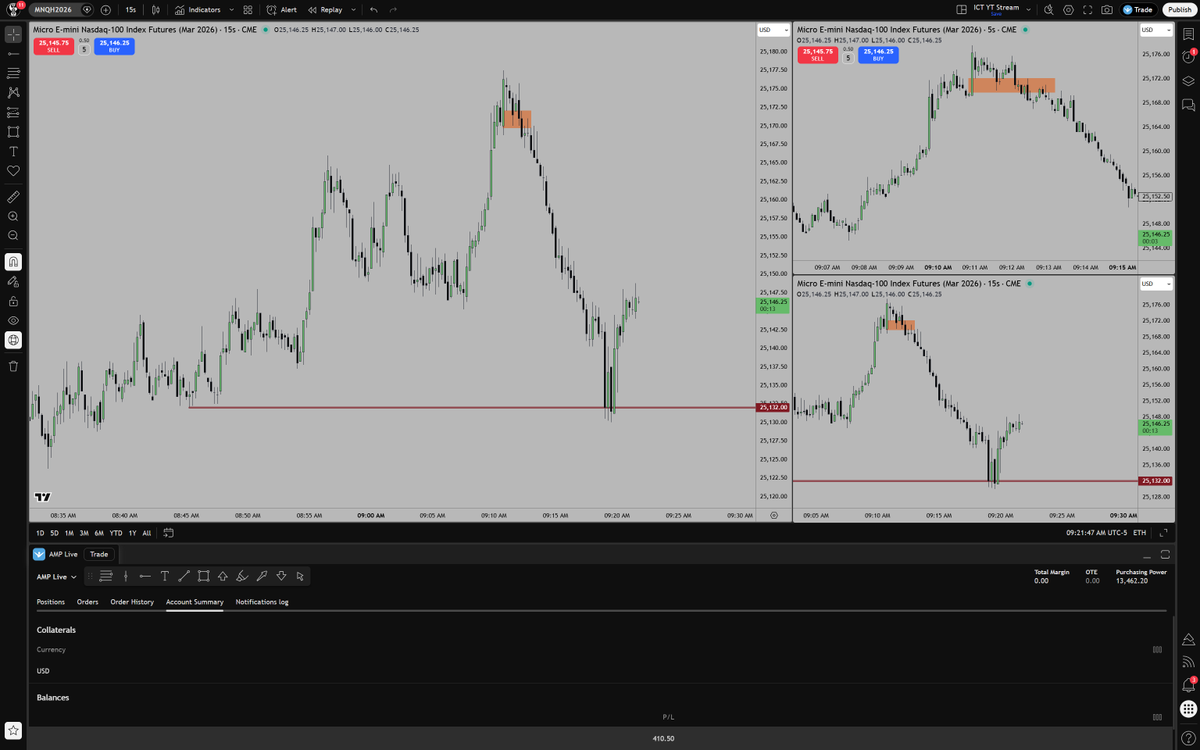This screenshot has height=750, width=1200.
Task: Open the ICT YT Stream layout dropdown
Action: tap(1028, 9)
